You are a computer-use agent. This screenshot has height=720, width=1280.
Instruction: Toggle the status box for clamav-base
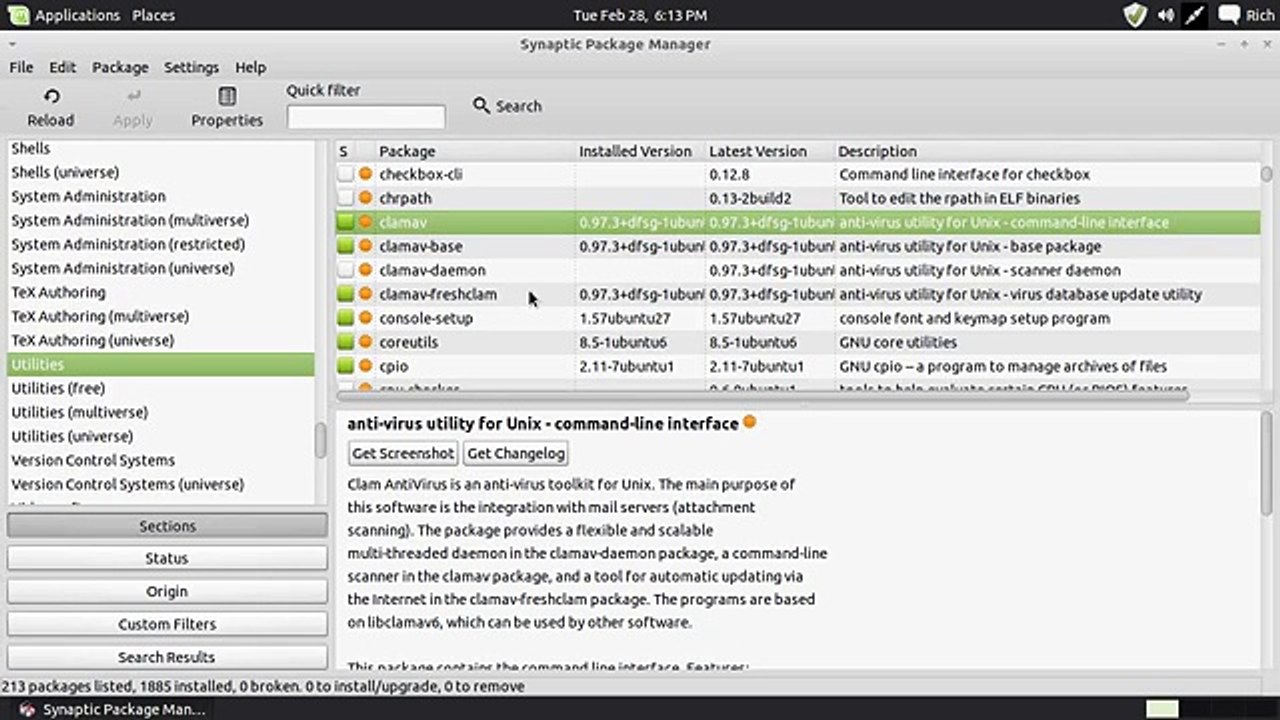point(345,246)
